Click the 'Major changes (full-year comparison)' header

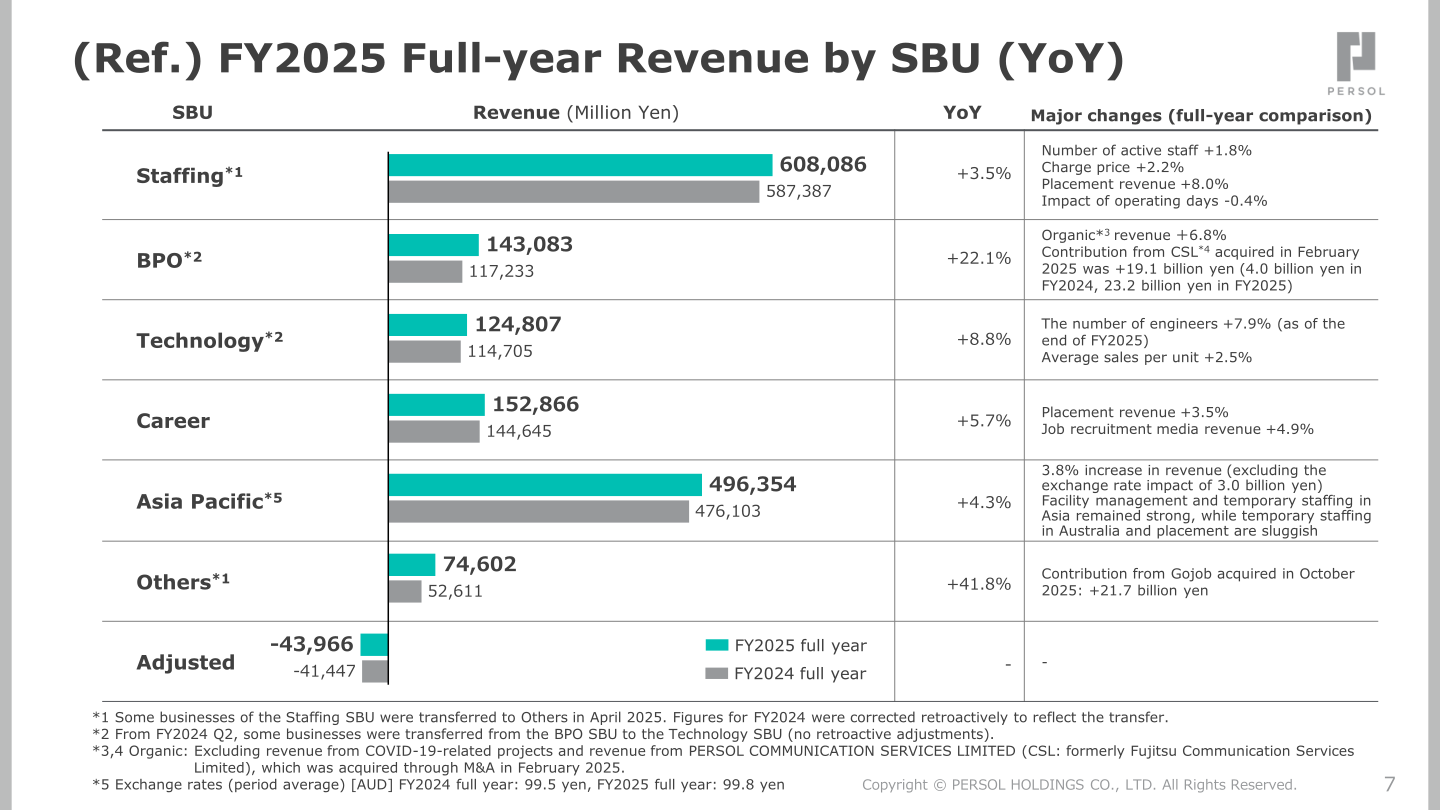1201,115
